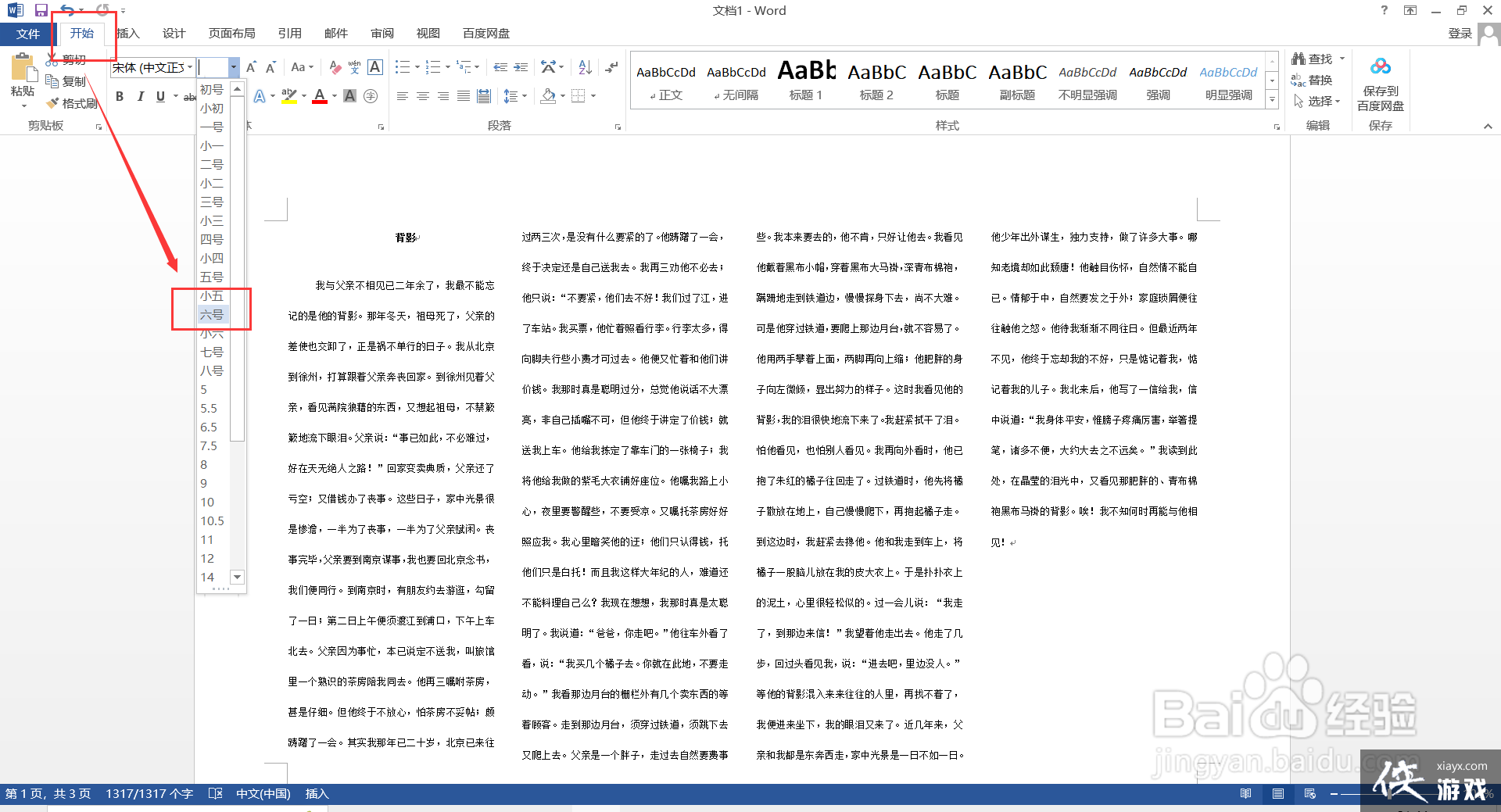Insert enclosed character (circled 字)
The width and height of the screenshot is (1501, 812).
click(371, 96)
